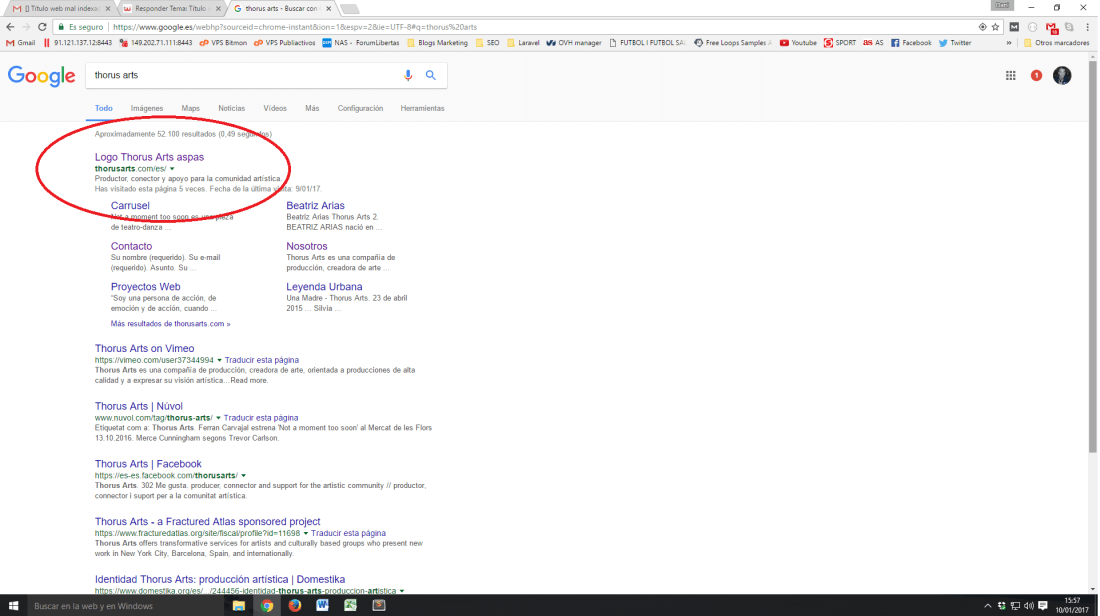Expand the vimeo.com result dropdown arrow
The height and width of the screenshot is (616, 1100).
click(219, 361)
